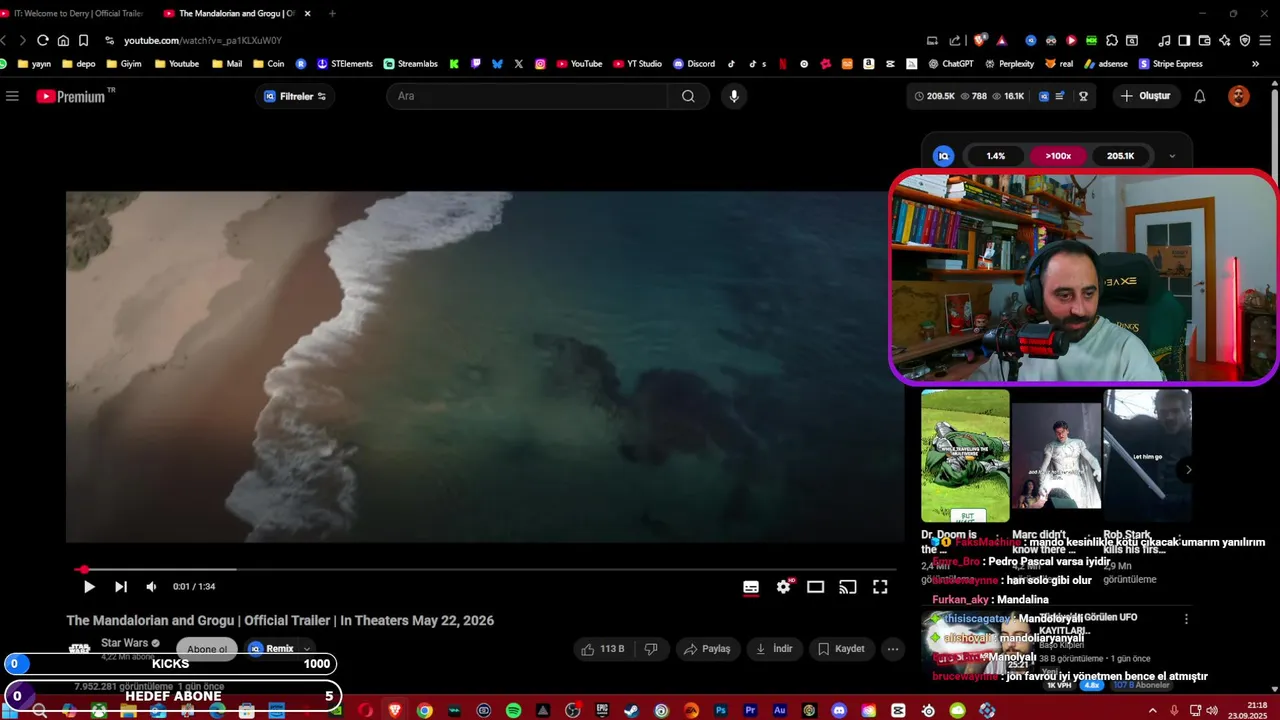Image resolution: width=1280 pixels, height=720 pixels.
Task: Open Brave Shields lion icon
Action: click(x=980, y=40)
